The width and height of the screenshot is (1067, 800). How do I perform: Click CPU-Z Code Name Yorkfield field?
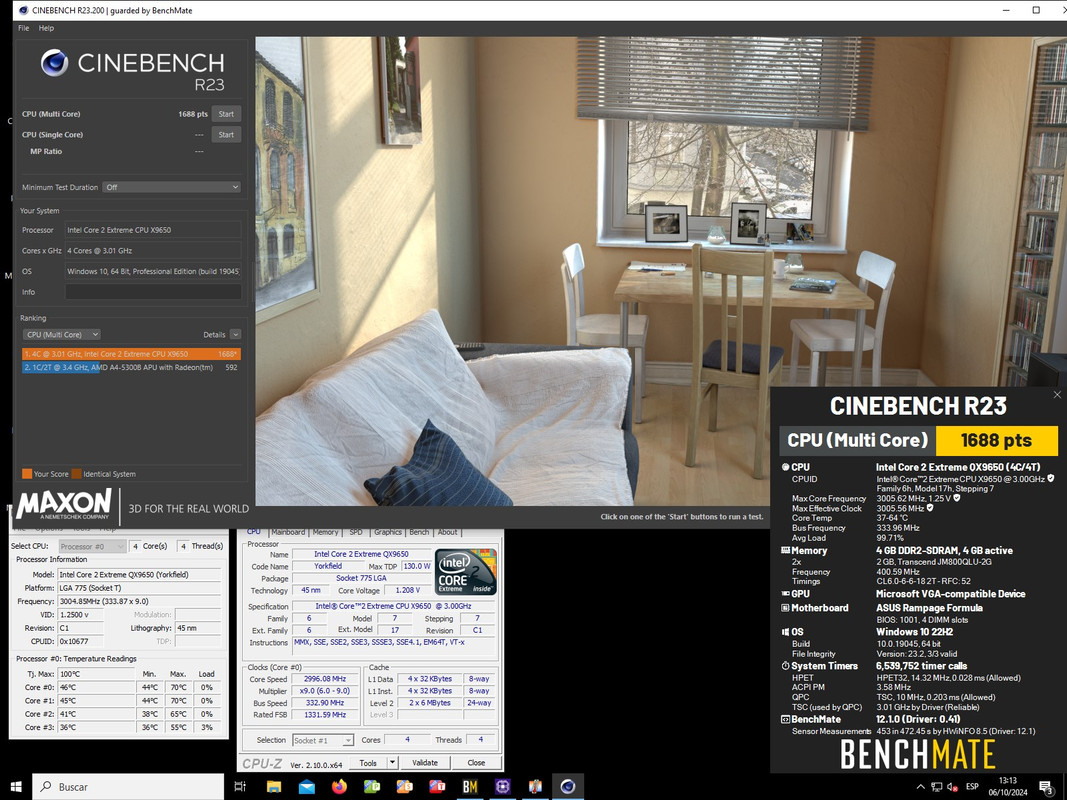(328, 566)
